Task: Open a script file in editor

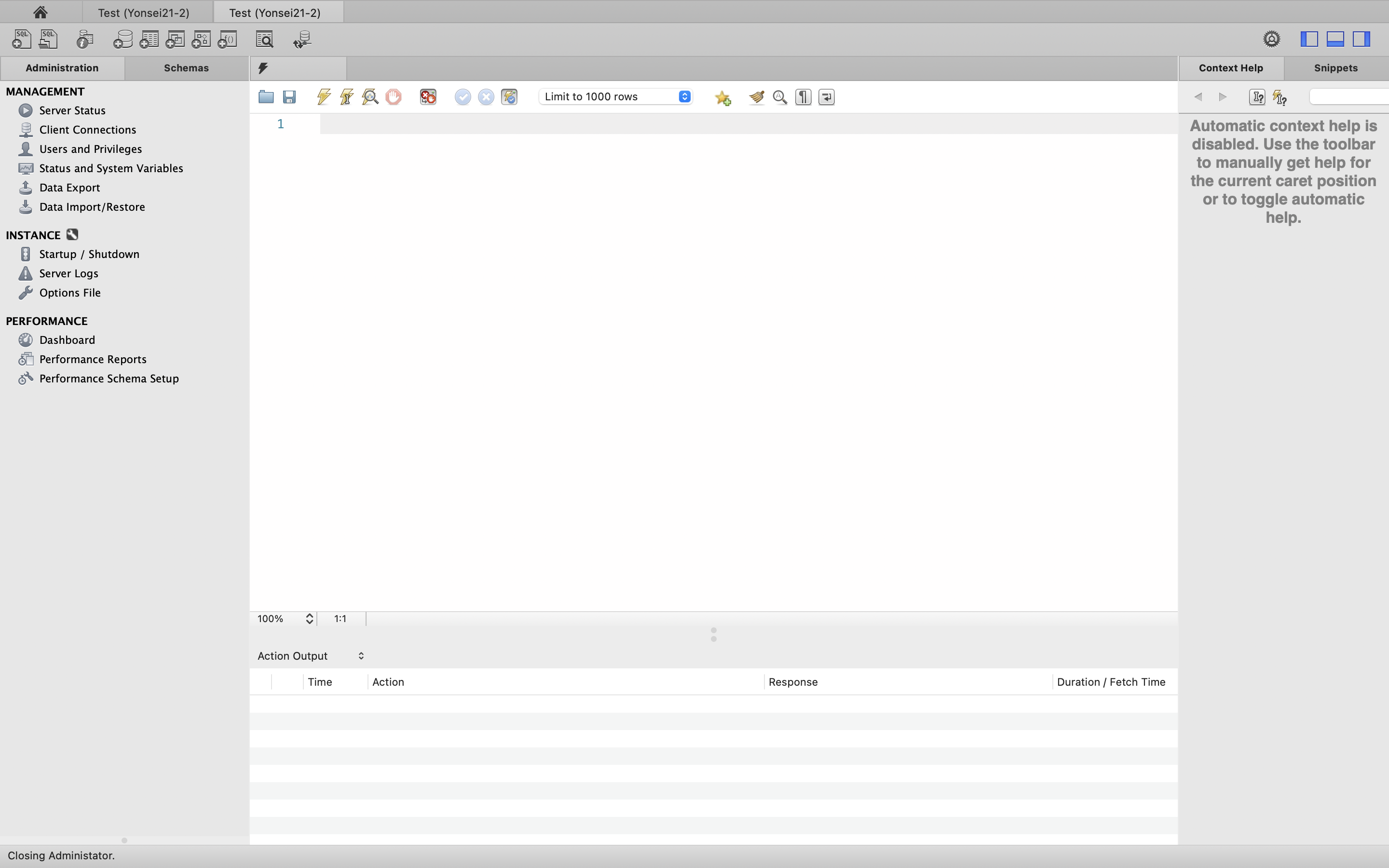Action: (x=266, y=96)
